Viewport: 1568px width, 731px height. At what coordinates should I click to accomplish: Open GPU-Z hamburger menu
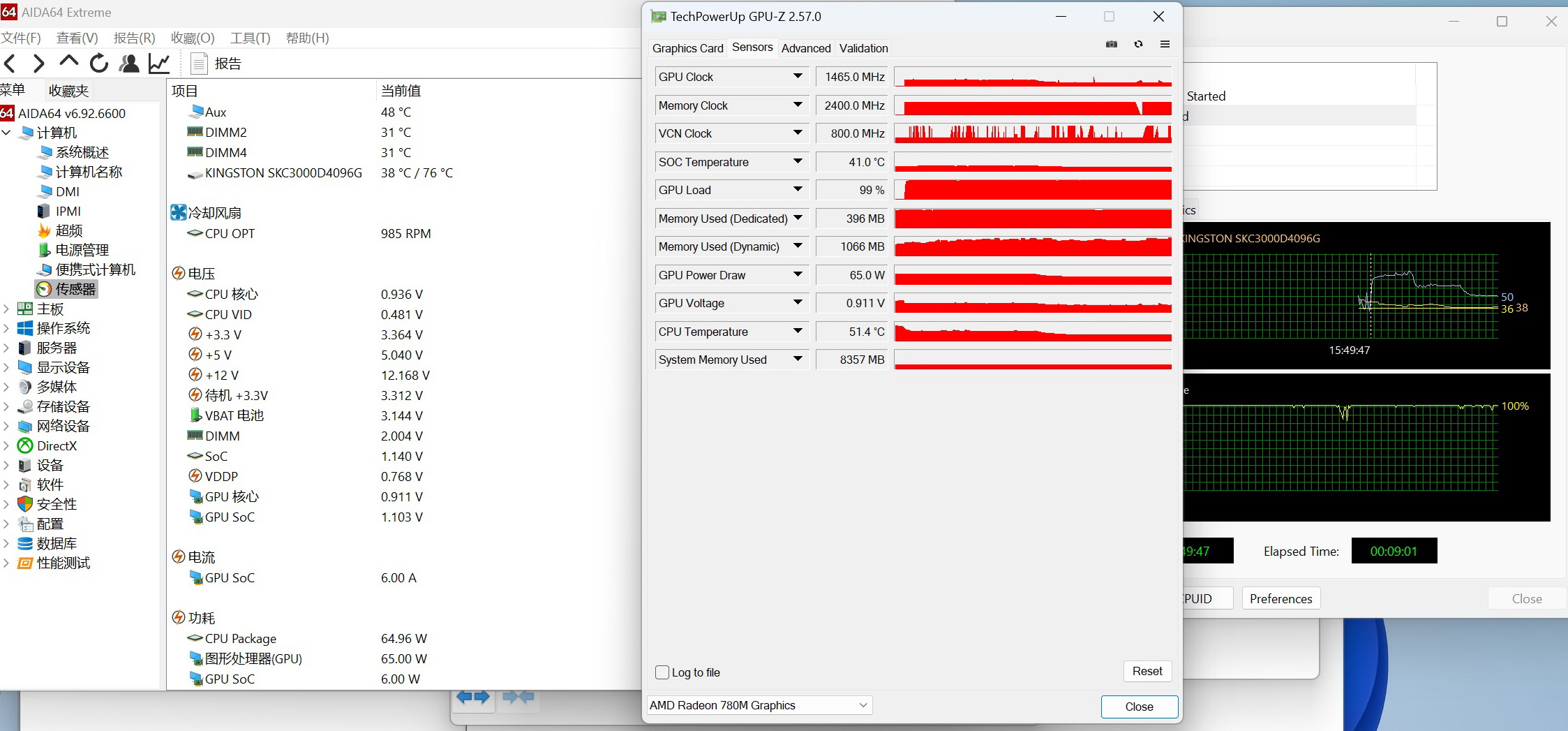click(x=1165, y=44)
